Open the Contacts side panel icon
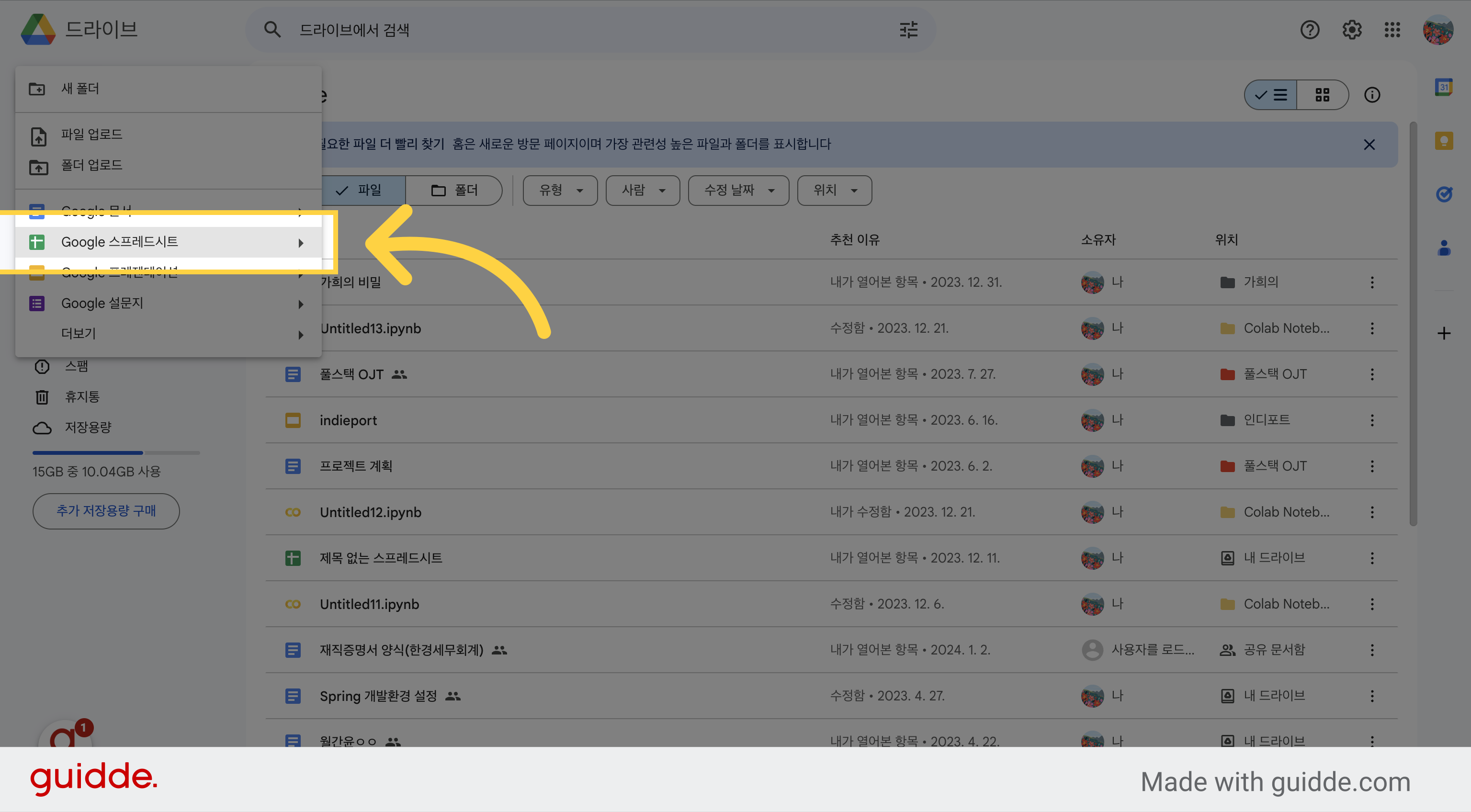Image resolution: width=1471 pixels, height=812 pixels. (x=1444, y=248)
